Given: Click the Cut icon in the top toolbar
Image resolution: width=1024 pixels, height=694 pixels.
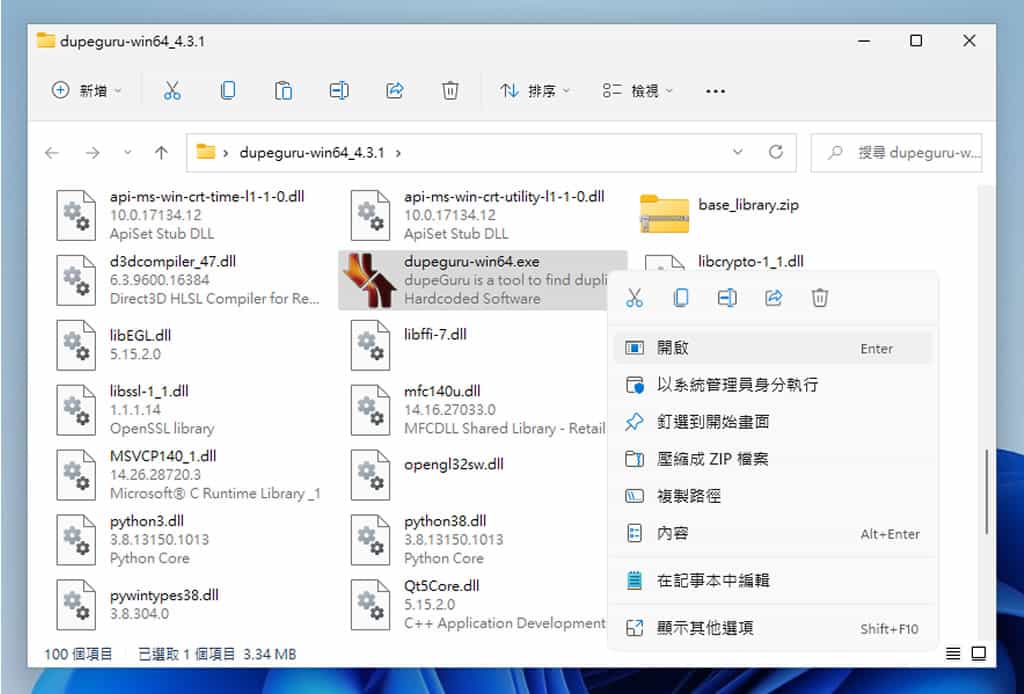Looking at the screenshot, I should tap(172, 91).
